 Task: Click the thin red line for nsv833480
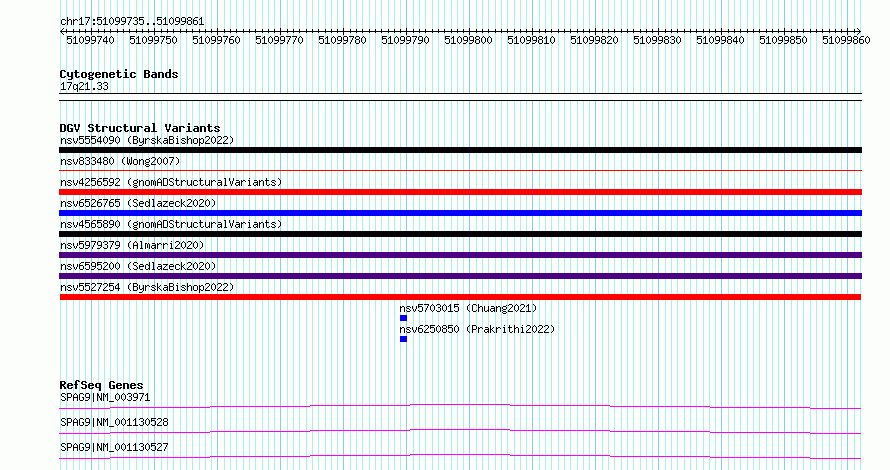(x=460, y=170)
